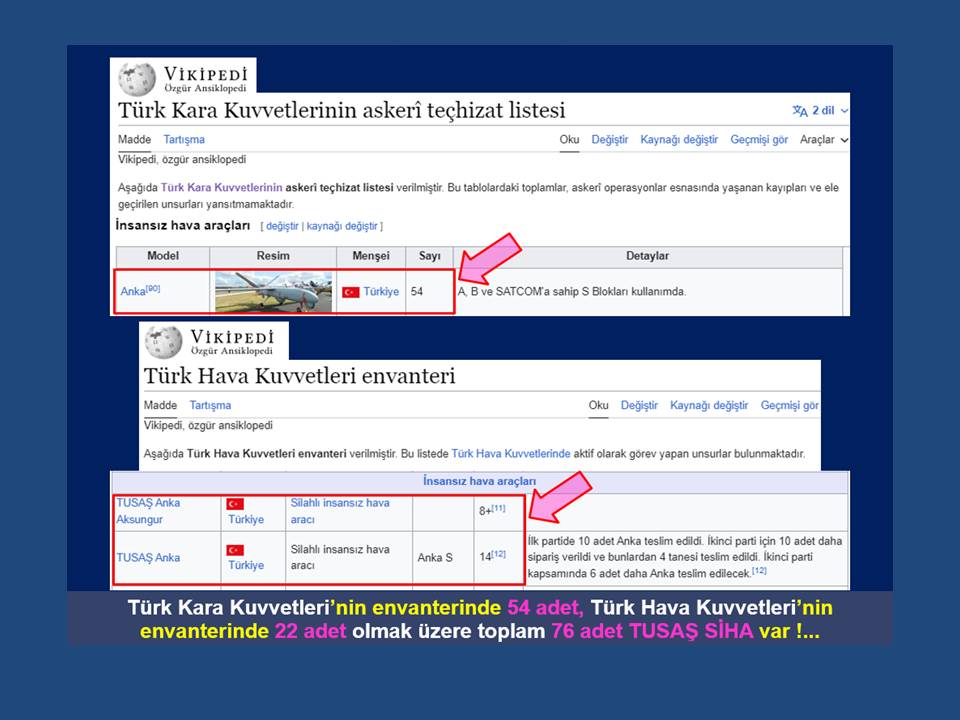Click the SATCOM'a sahip S Blokları detail text
The width and height of the screenshot is (960, 720).
point(572,292)
